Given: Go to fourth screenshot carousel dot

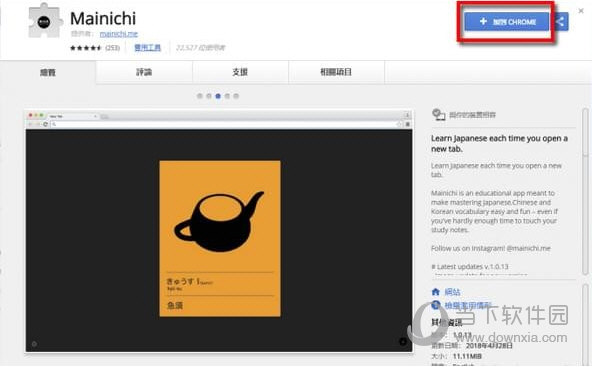Looking at the screenshot, I should point(227,96).
